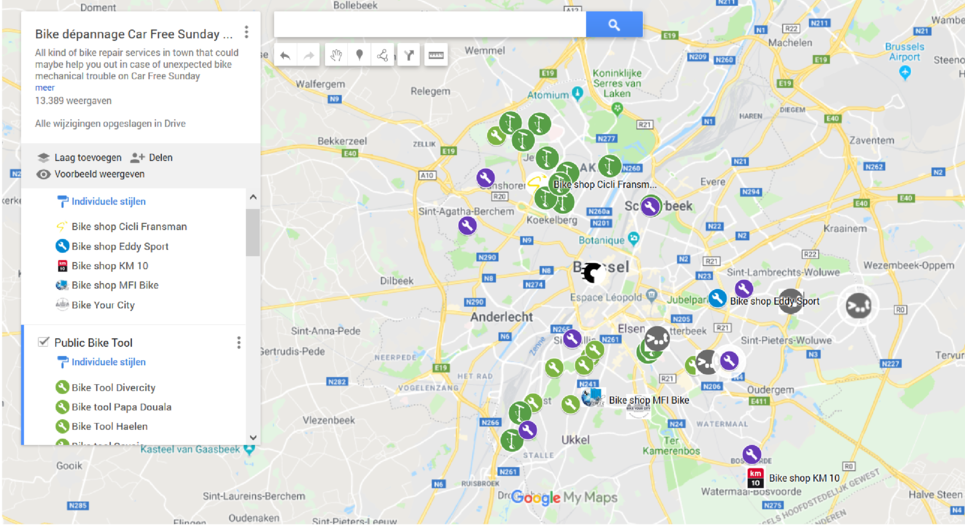Open the Public Bike Tool layer options

coord(239,343)
